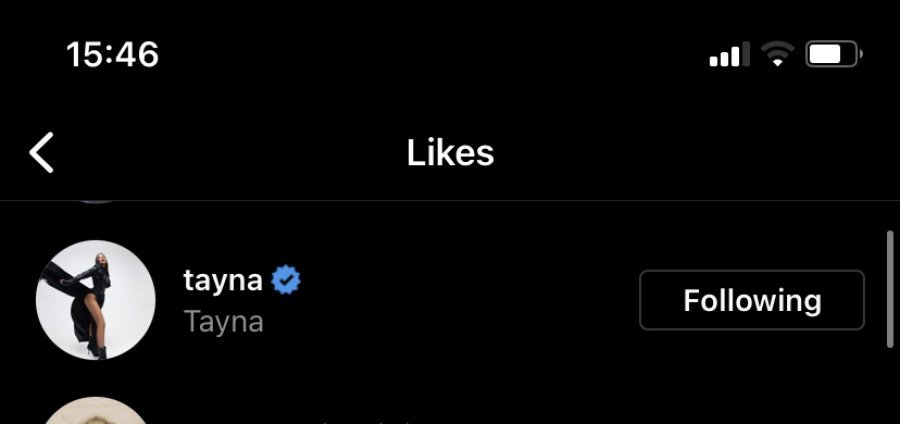Click the Likes page title
This screenshot has height=424, width=900.
point(450,153)
